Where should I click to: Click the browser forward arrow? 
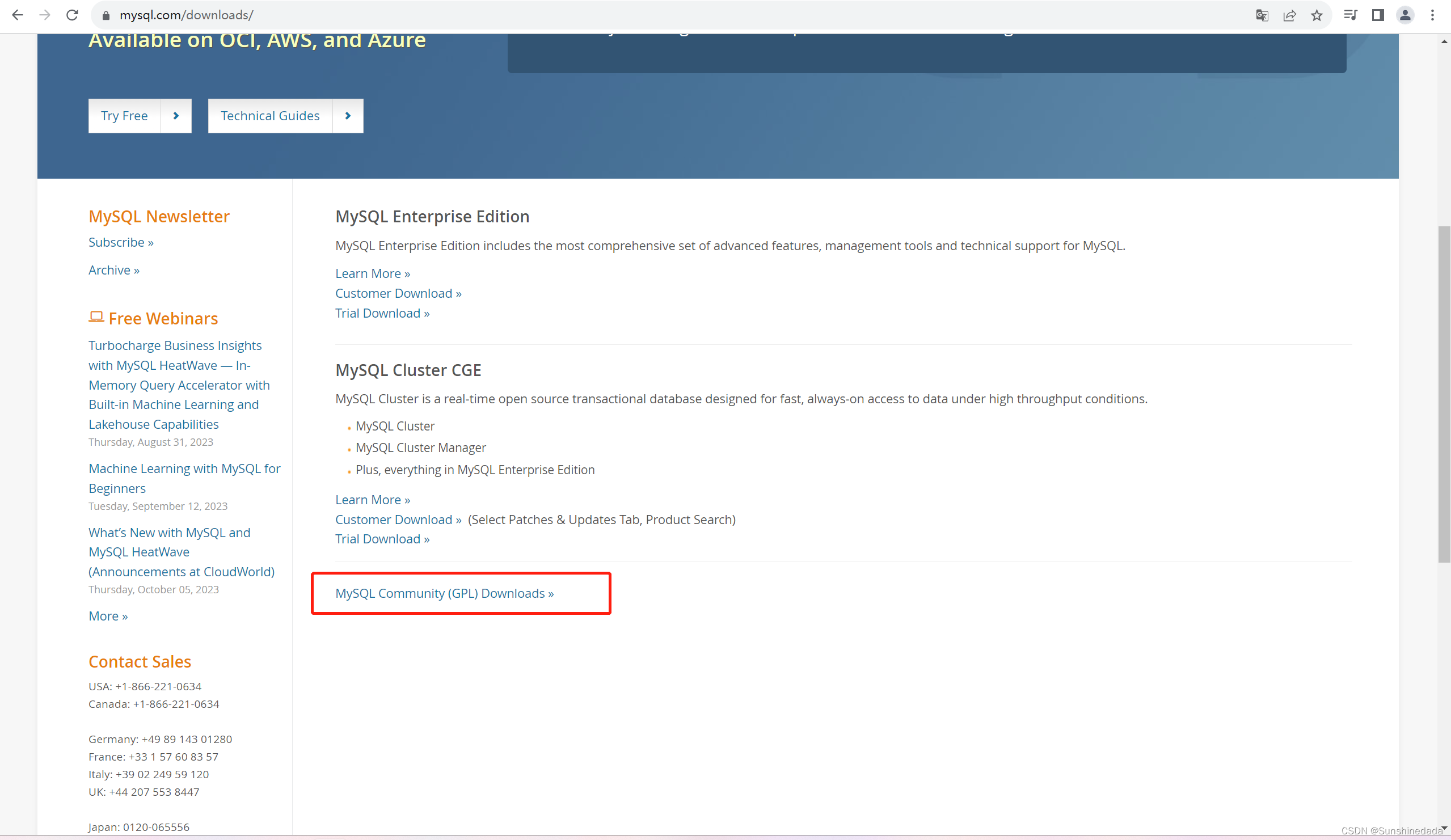click(45, 15)
